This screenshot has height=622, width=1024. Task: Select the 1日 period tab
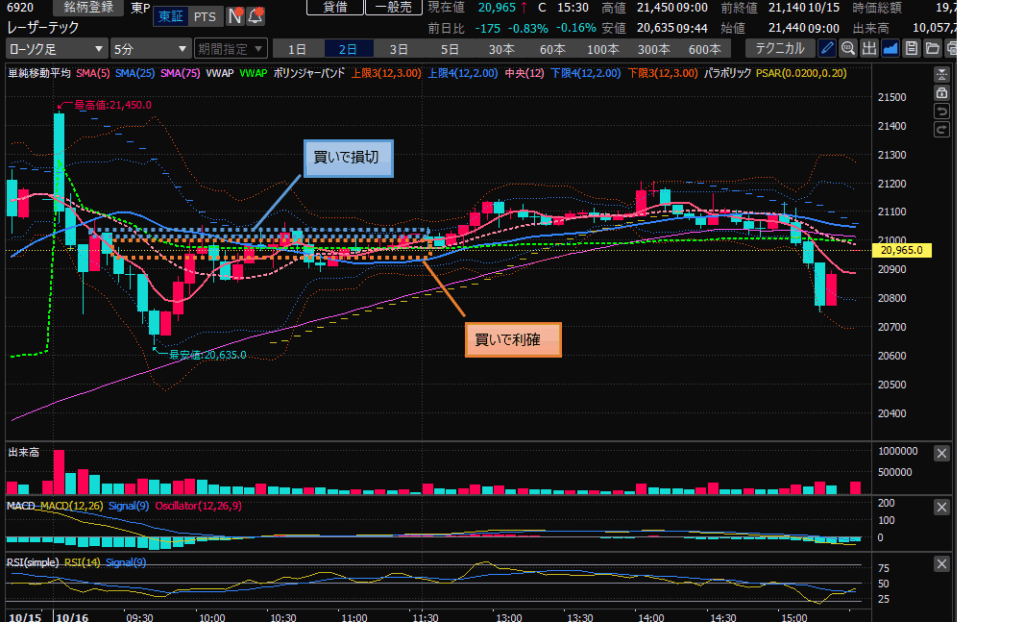click(298, 48)
